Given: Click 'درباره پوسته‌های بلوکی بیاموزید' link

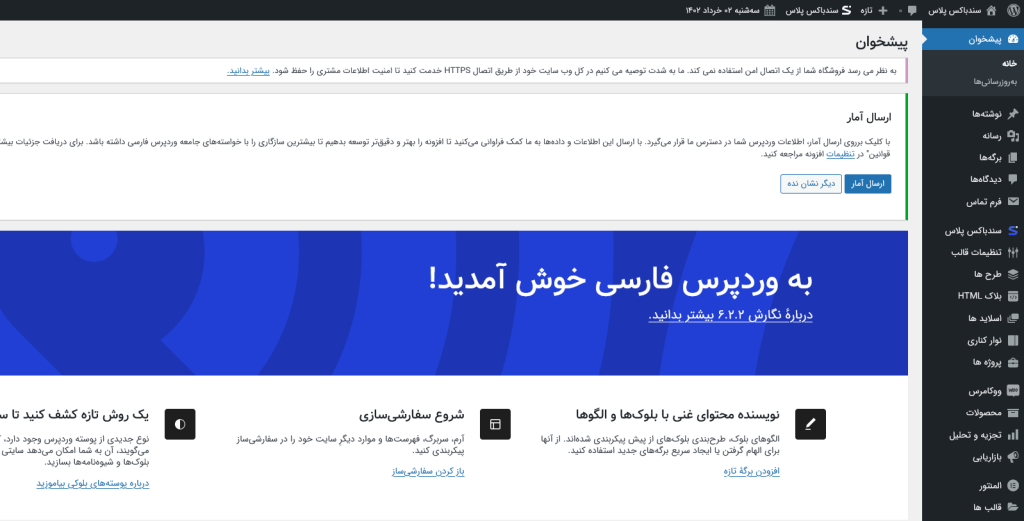Looking at the screenshot, I should (x=93, y=483).
